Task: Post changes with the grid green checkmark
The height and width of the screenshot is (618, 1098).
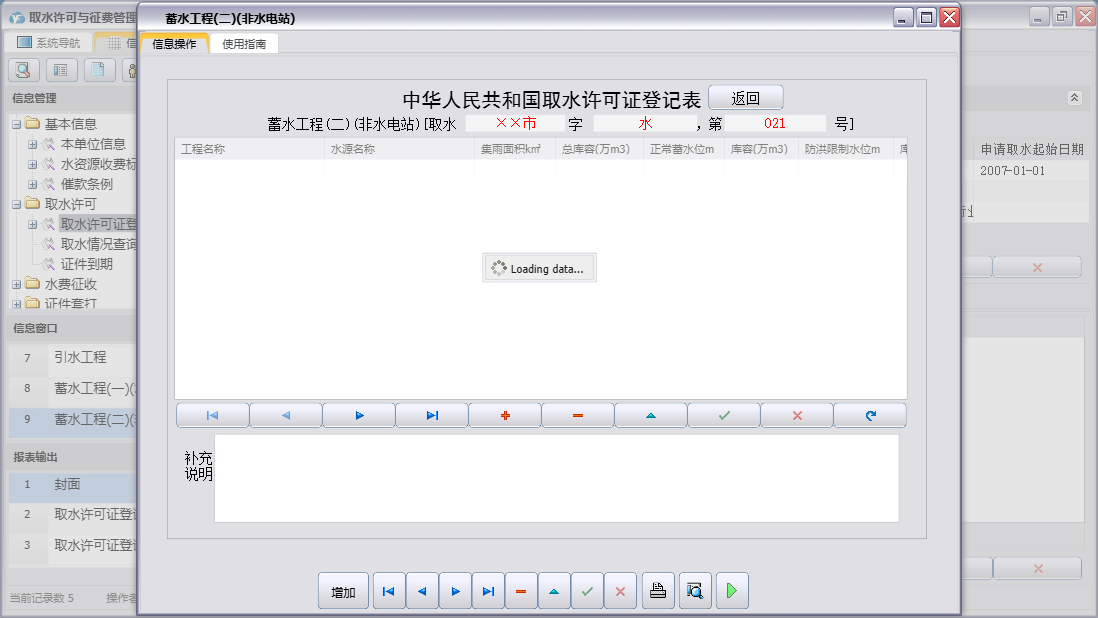Action: tap(724, 415)
